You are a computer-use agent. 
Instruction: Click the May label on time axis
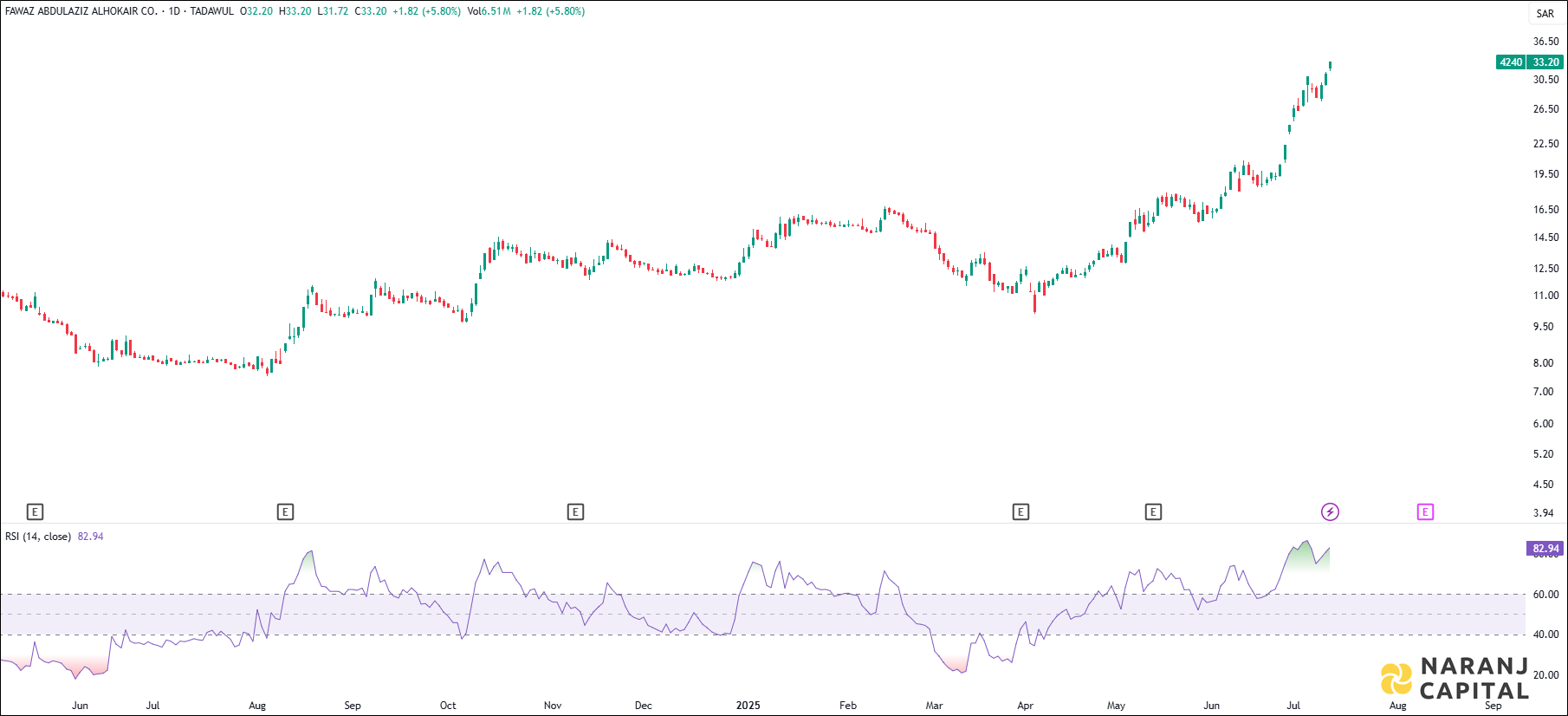point(1116,706)
